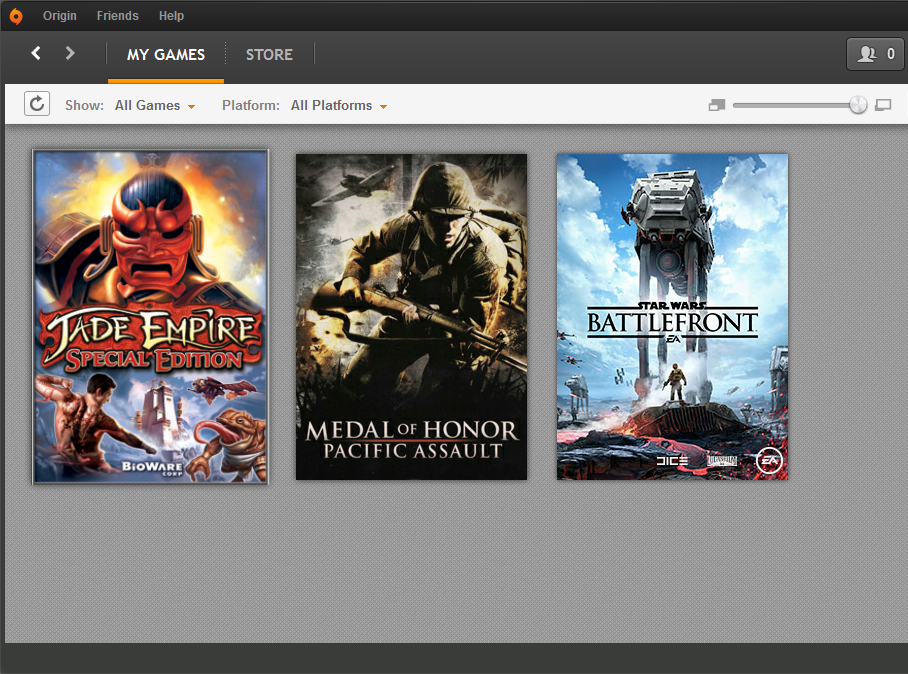
Task: Open the friends list counter button
Action: (875, 54)
